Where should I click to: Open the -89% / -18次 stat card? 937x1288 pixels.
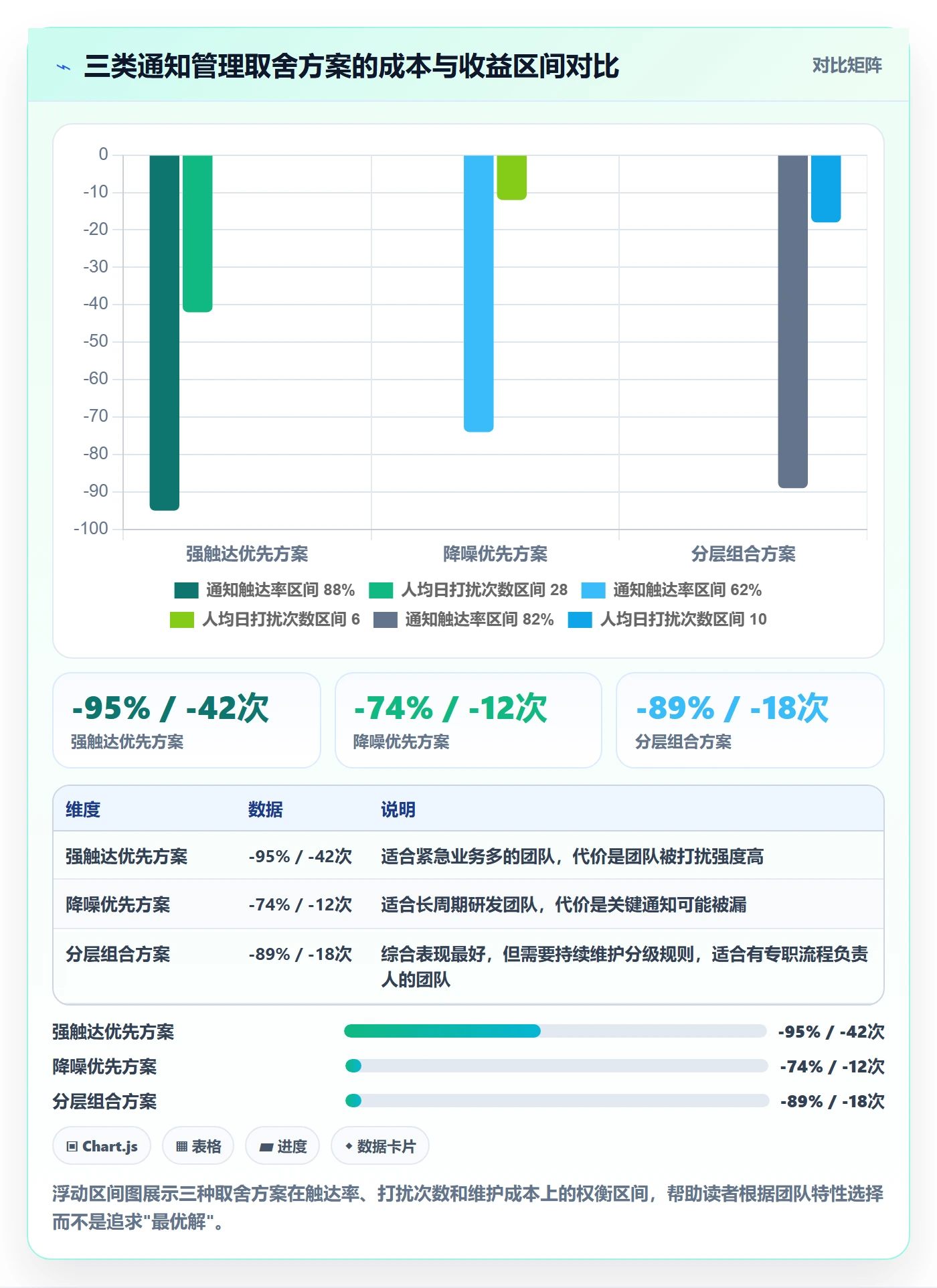pyautogui.click(x=750, y=720)
